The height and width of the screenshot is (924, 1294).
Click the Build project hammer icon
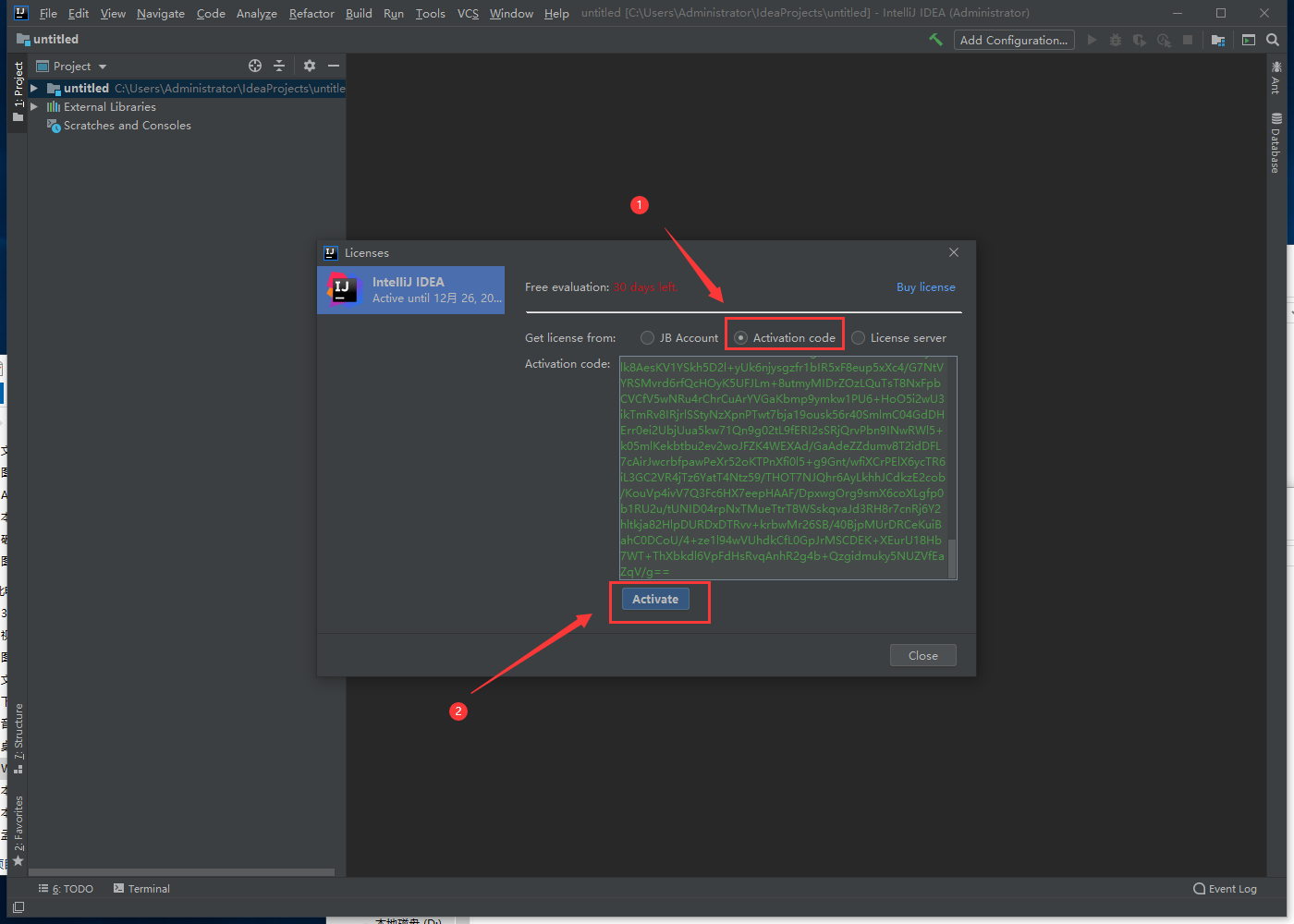click(935, 40)
